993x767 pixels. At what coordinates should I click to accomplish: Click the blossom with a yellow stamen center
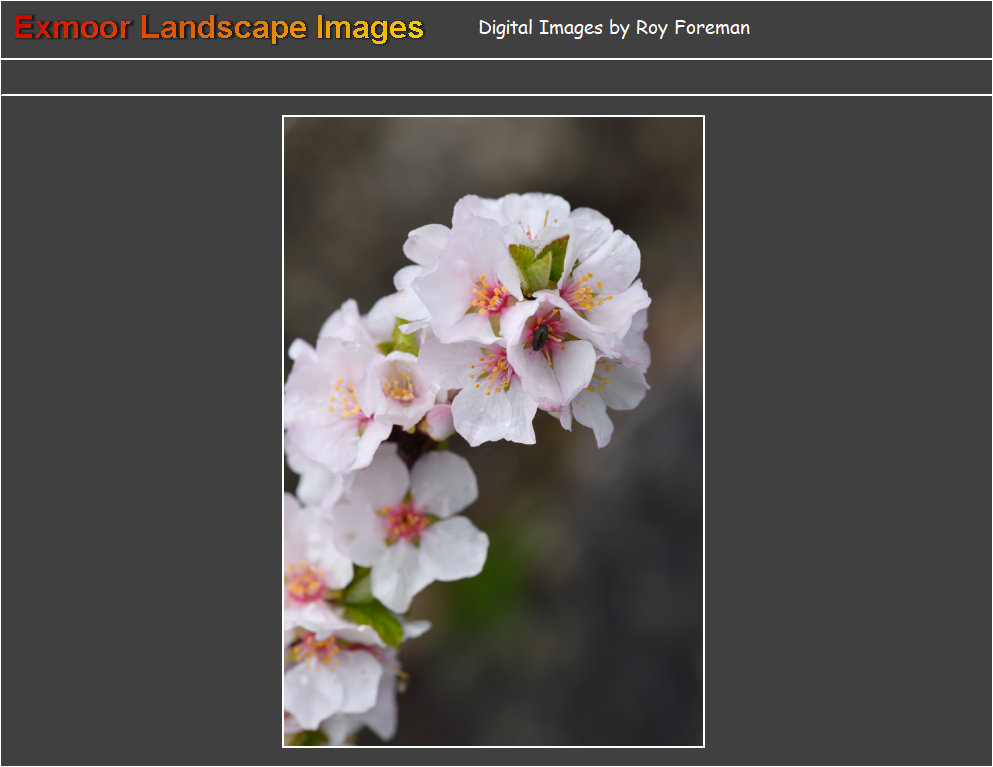pos(400,387)
